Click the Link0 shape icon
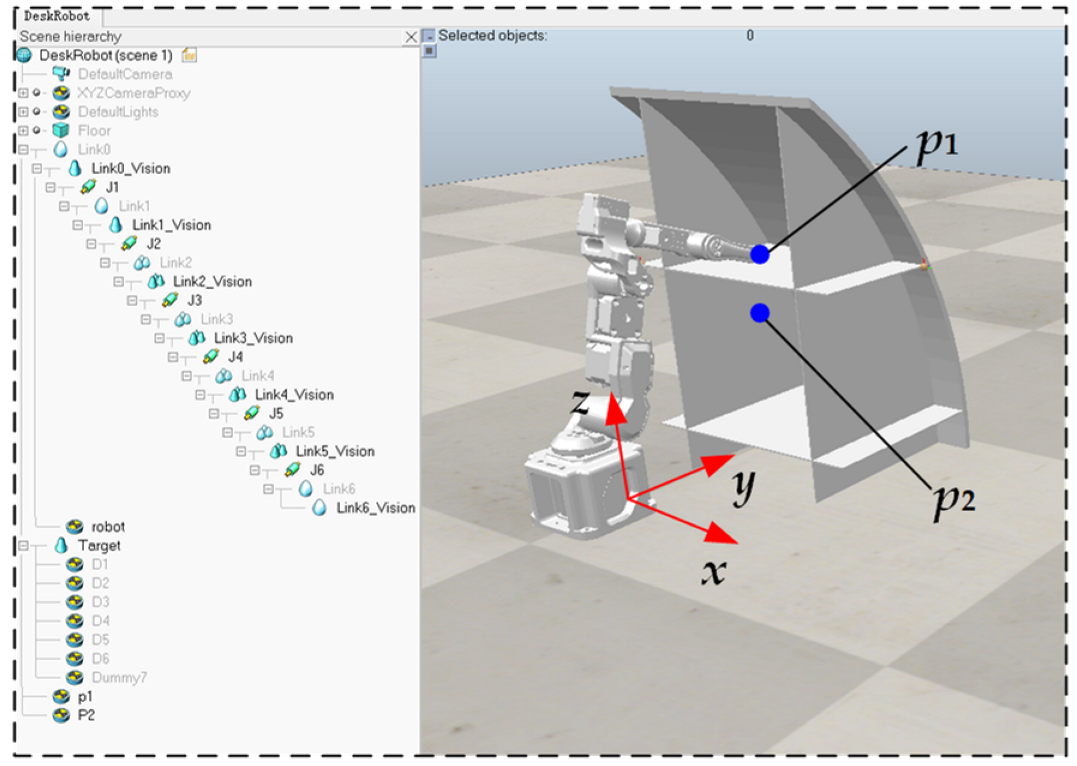 tap(61, 149)
